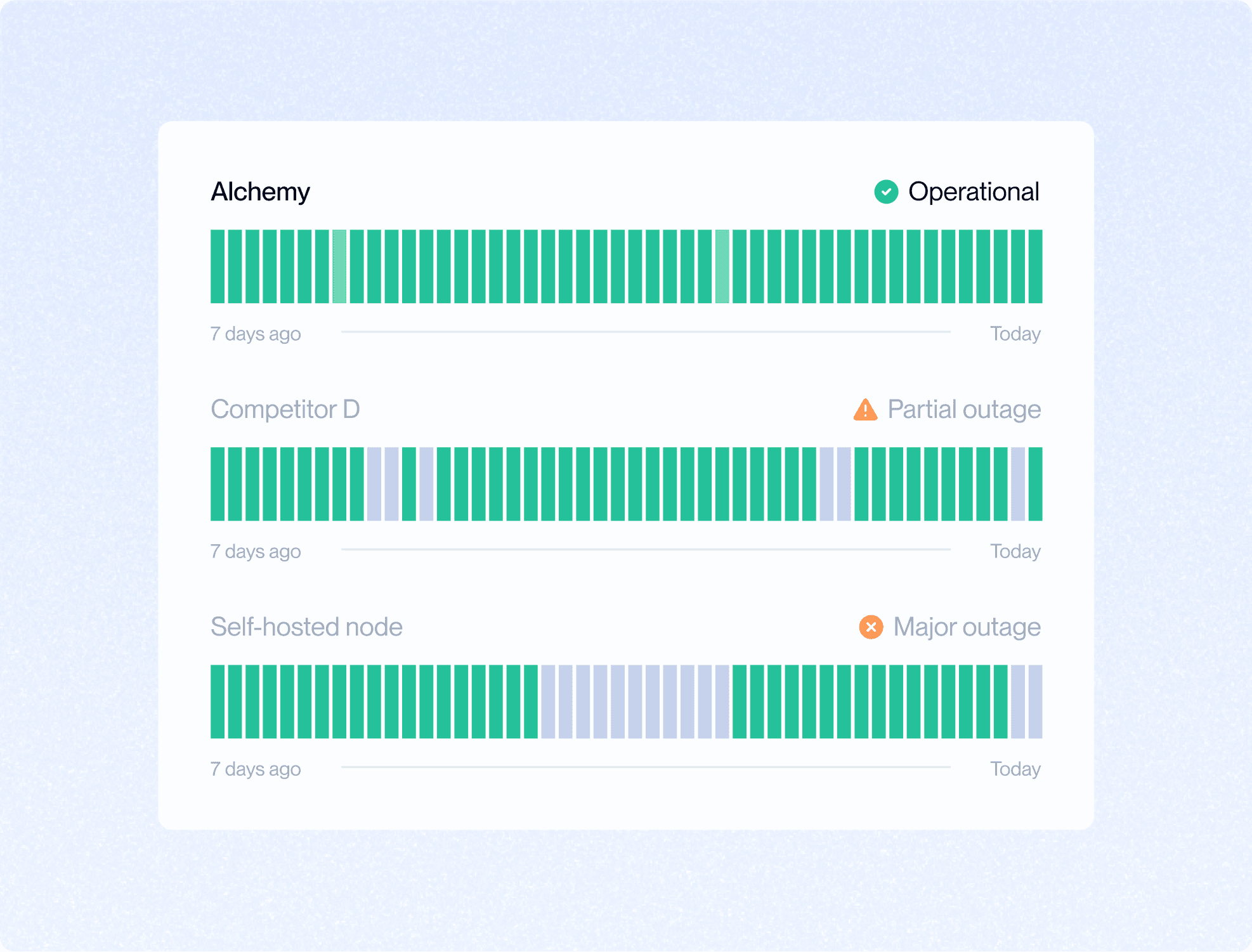Screen dimensions: 1252x952
Task: Select Alchemy's first faded green uptime bar
Action: click(339, 266)
